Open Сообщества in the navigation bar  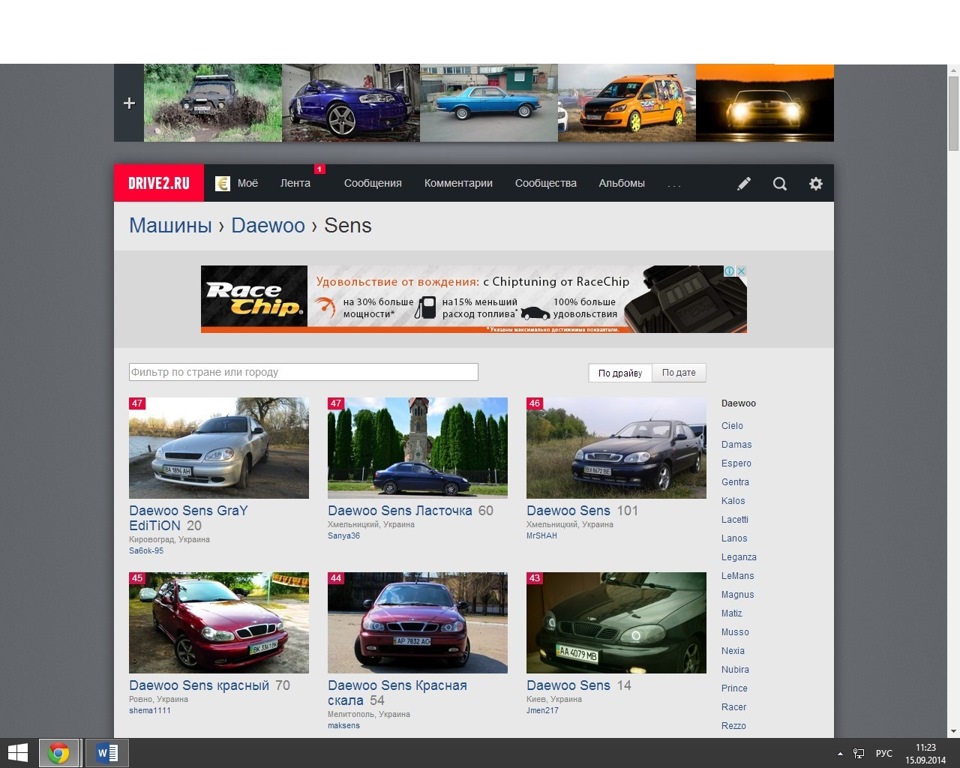tap(546, 183)
